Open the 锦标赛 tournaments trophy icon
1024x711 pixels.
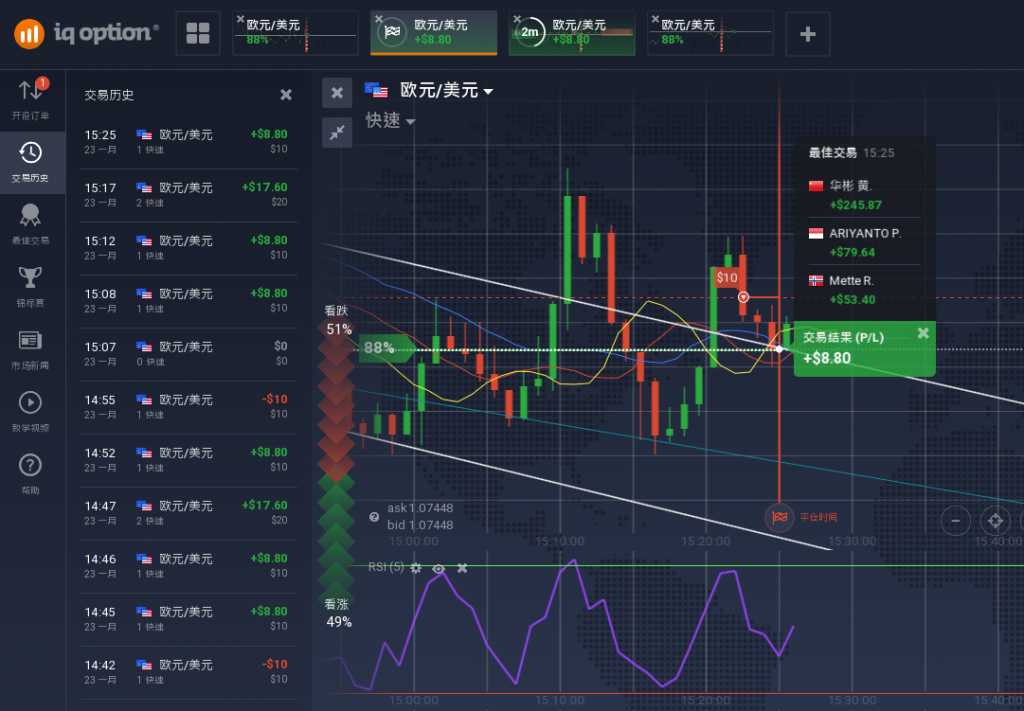30,285
